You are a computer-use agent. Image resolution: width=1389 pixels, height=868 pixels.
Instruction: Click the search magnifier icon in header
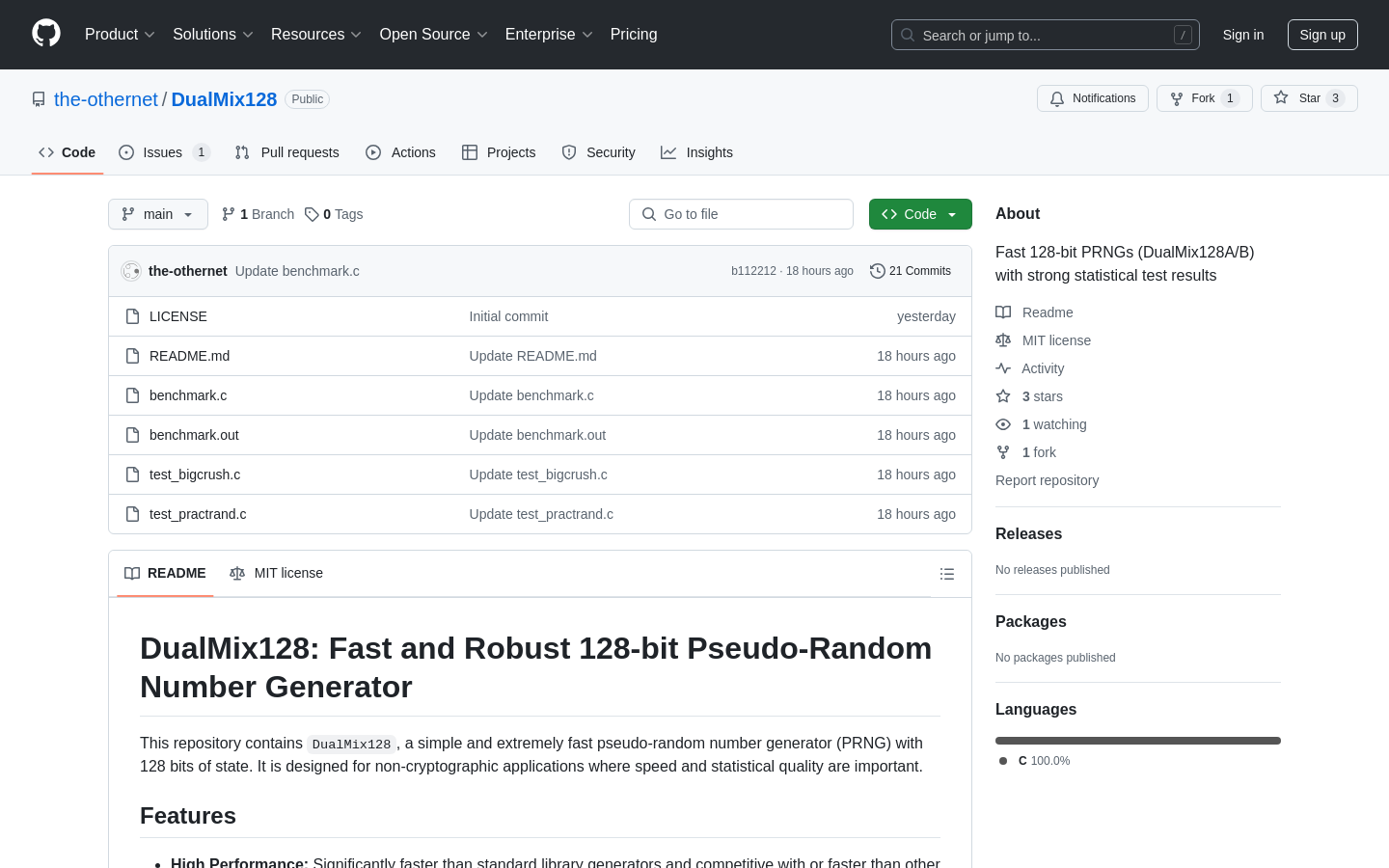pyautogui.click(x=908, y=35)
